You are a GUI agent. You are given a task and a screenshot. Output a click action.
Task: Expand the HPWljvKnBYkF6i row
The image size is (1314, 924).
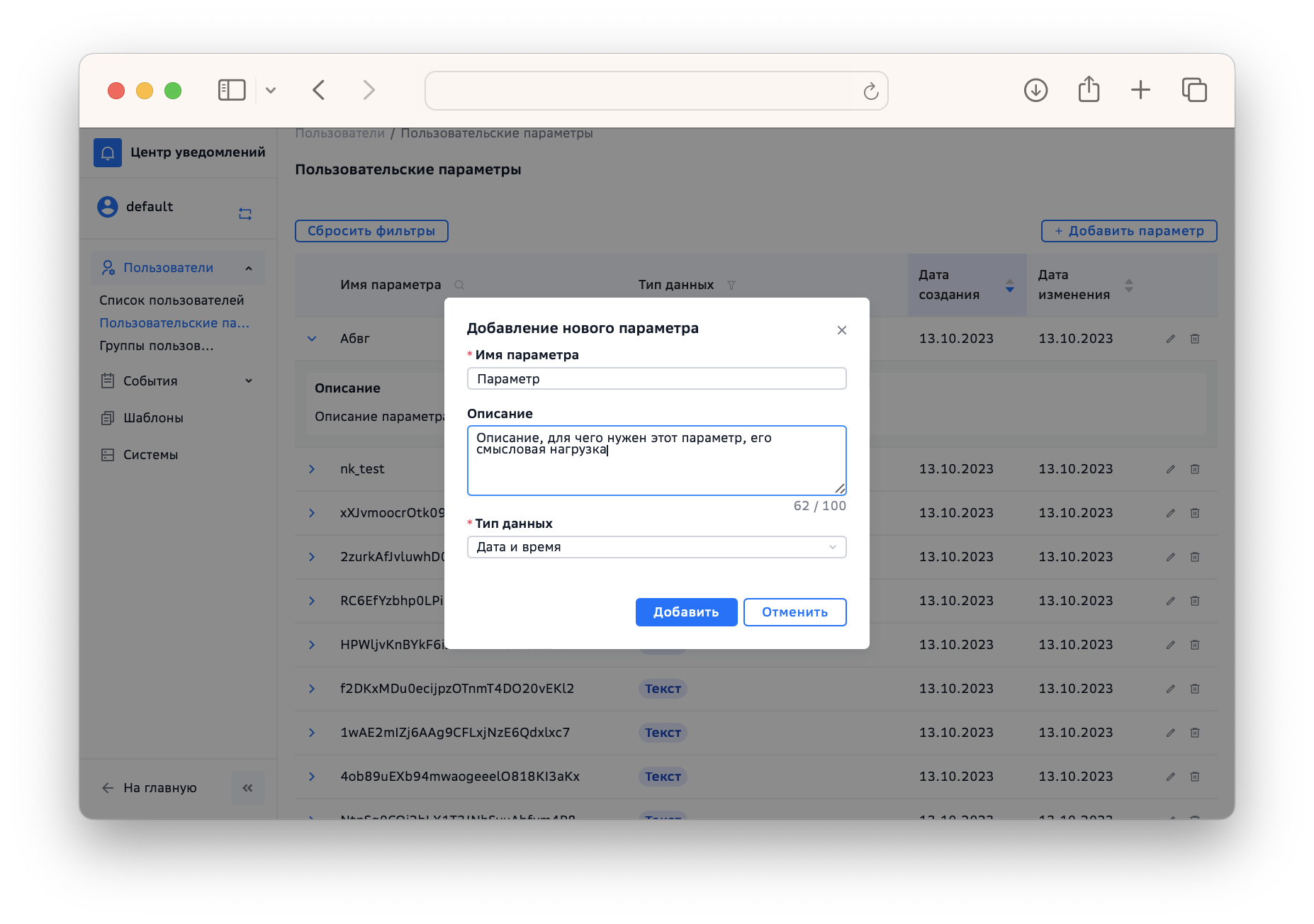point(312,645)
